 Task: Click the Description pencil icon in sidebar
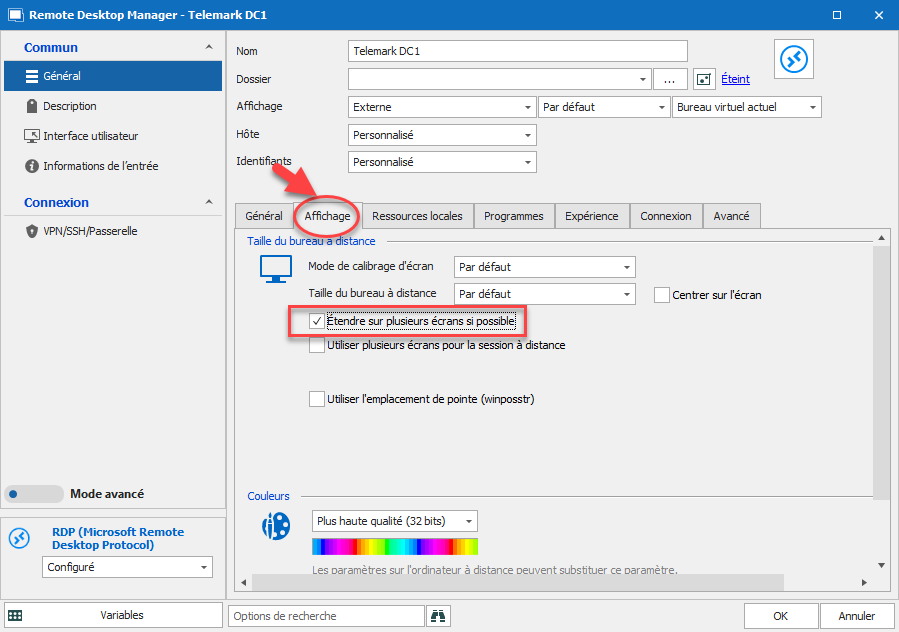pos(30,106)
